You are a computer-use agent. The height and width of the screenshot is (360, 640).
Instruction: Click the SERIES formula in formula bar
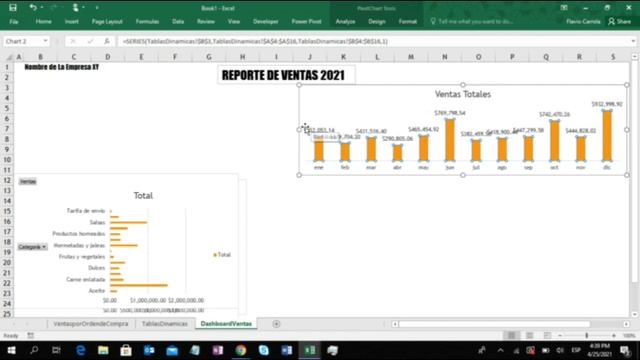[255, 41]
